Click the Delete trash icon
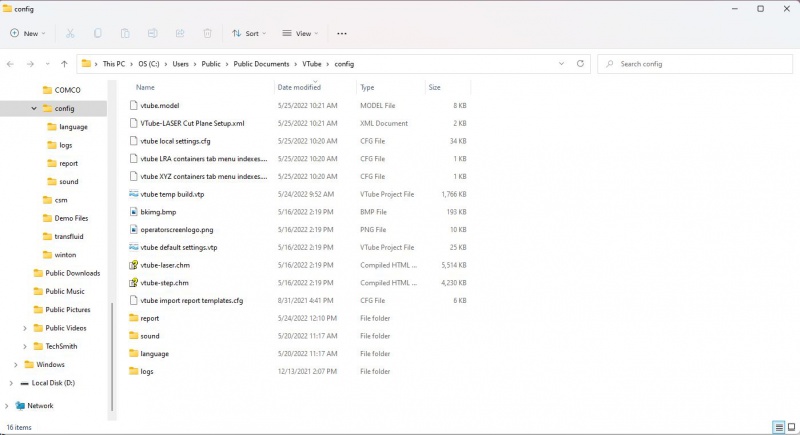Screen dimensions: 800x435 click(208, 33)
